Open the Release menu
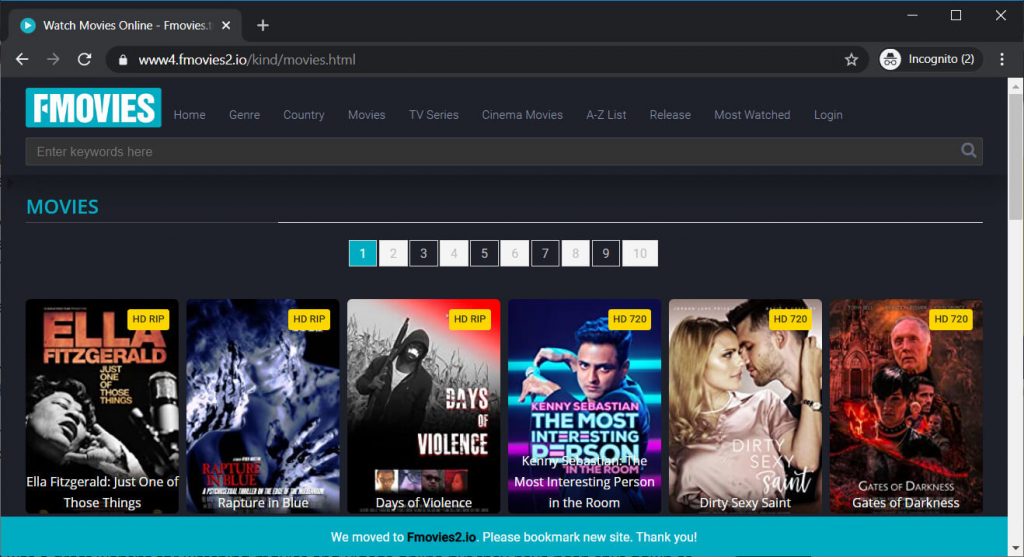This screenshot has height=557, width=1024. click(x=670, y=115)
